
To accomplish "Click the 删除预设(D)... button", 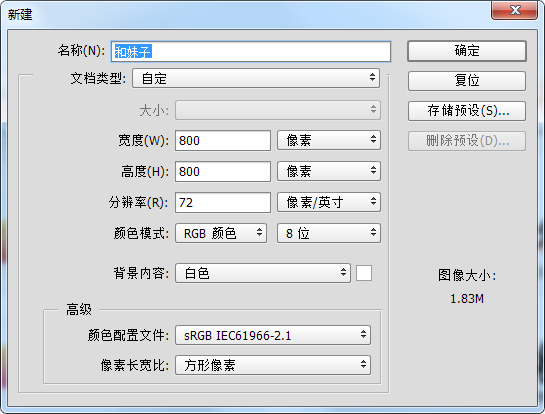I will [x=467, y=141].
